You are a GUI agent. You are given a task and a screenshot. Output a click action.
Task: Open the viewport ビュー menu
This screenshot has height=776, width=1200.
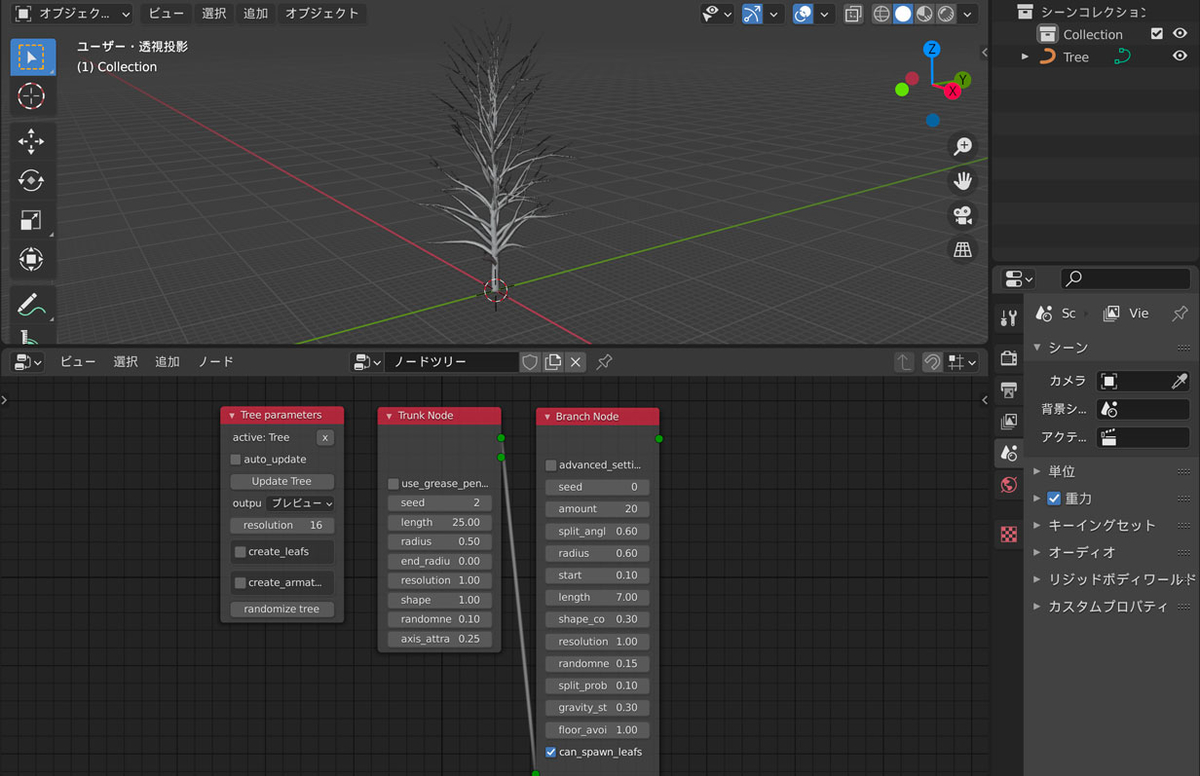pyautogui.click(x=166, y=14)
